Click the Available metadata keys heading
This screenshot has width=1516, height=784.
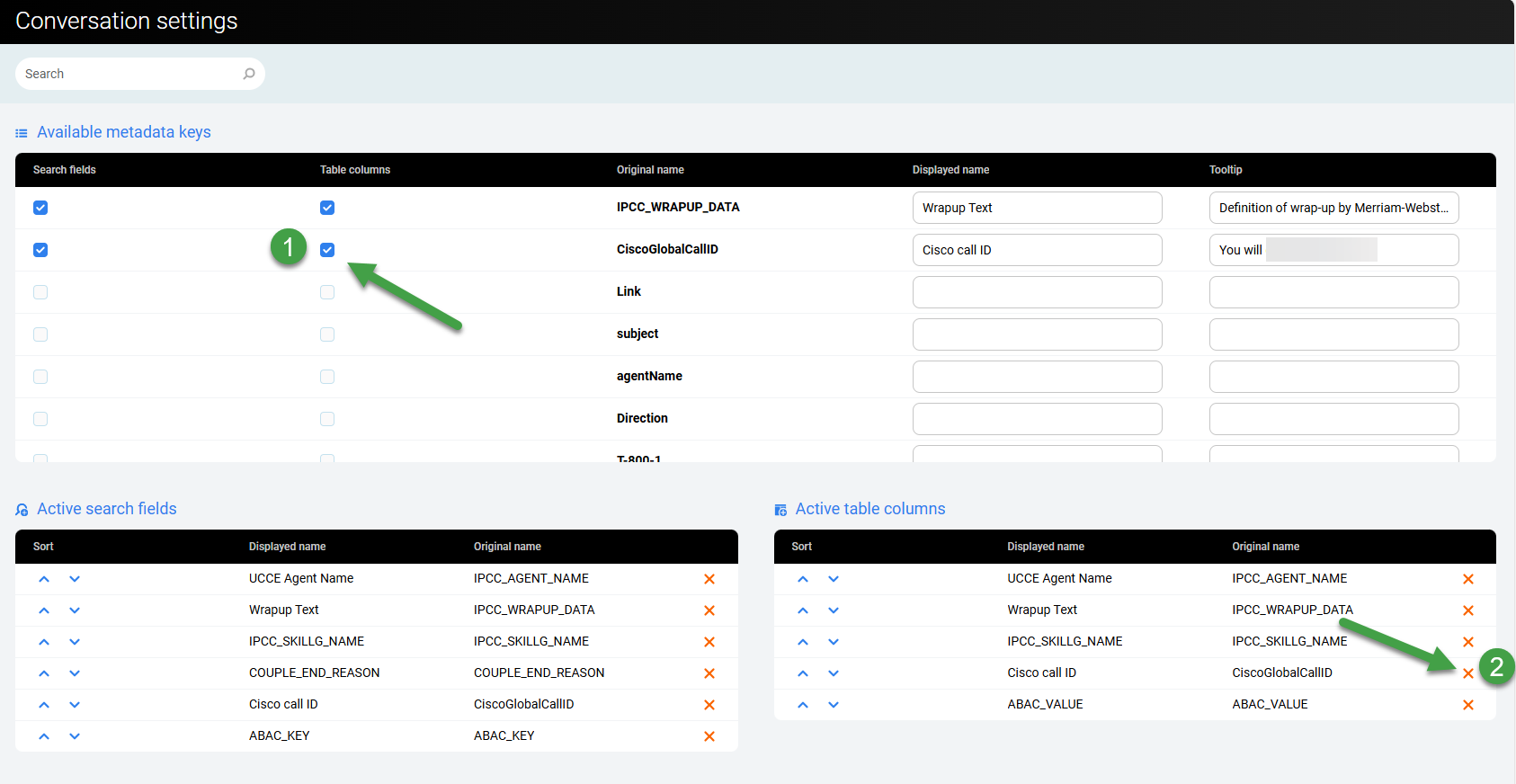(123, 132)
